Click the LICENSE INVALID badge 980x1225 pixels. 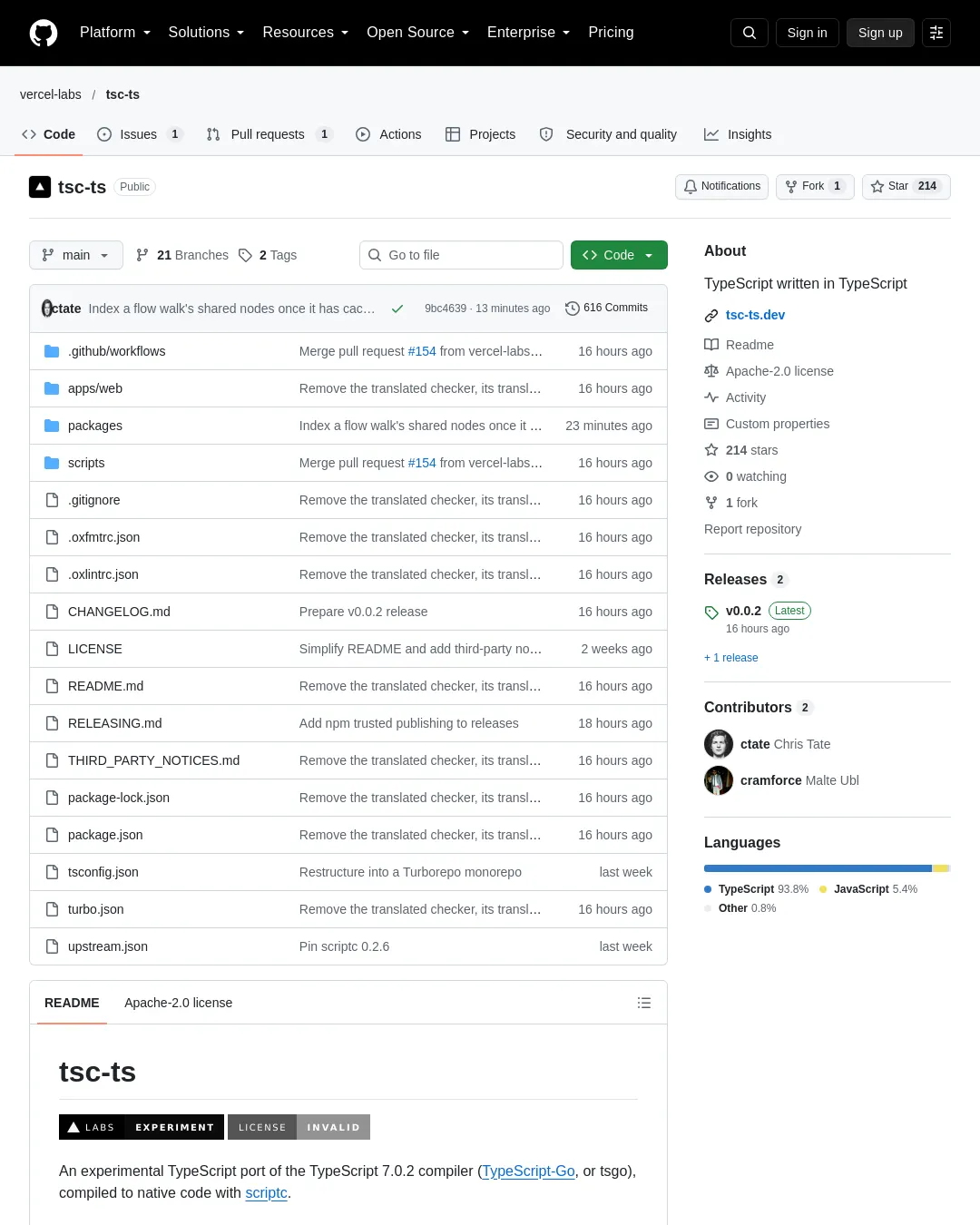[x=299, y=1127]
